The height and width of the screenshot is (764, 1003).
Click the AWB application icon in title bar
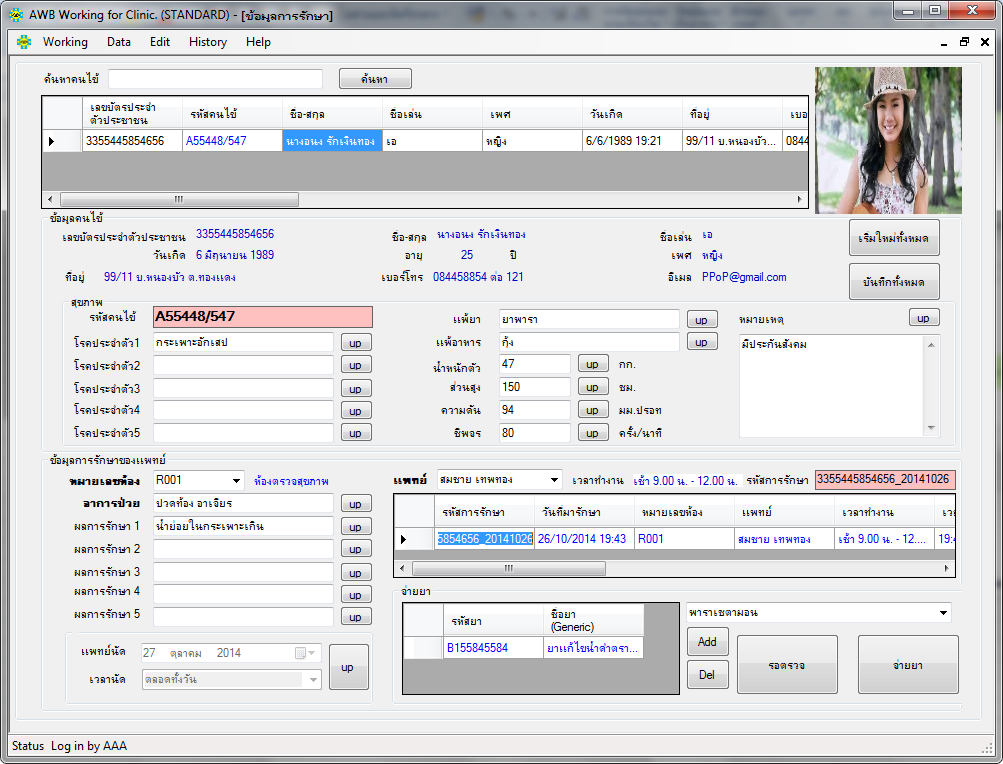tap(14, 15)
